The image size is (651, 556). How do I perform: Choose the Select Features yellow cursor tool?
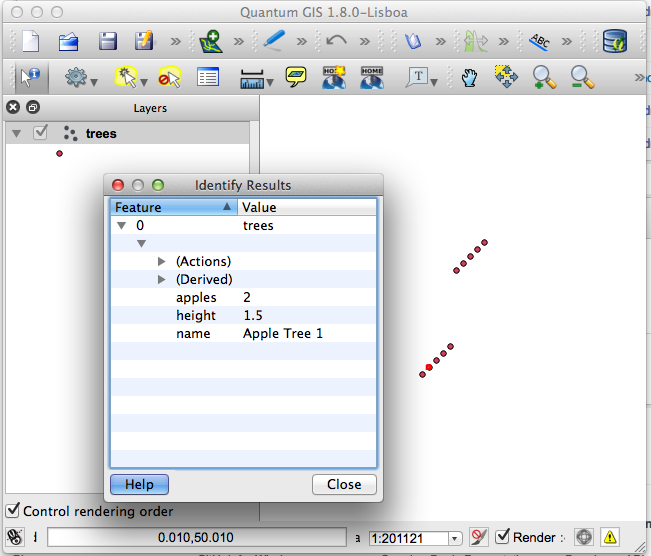(x=126, y=77)
